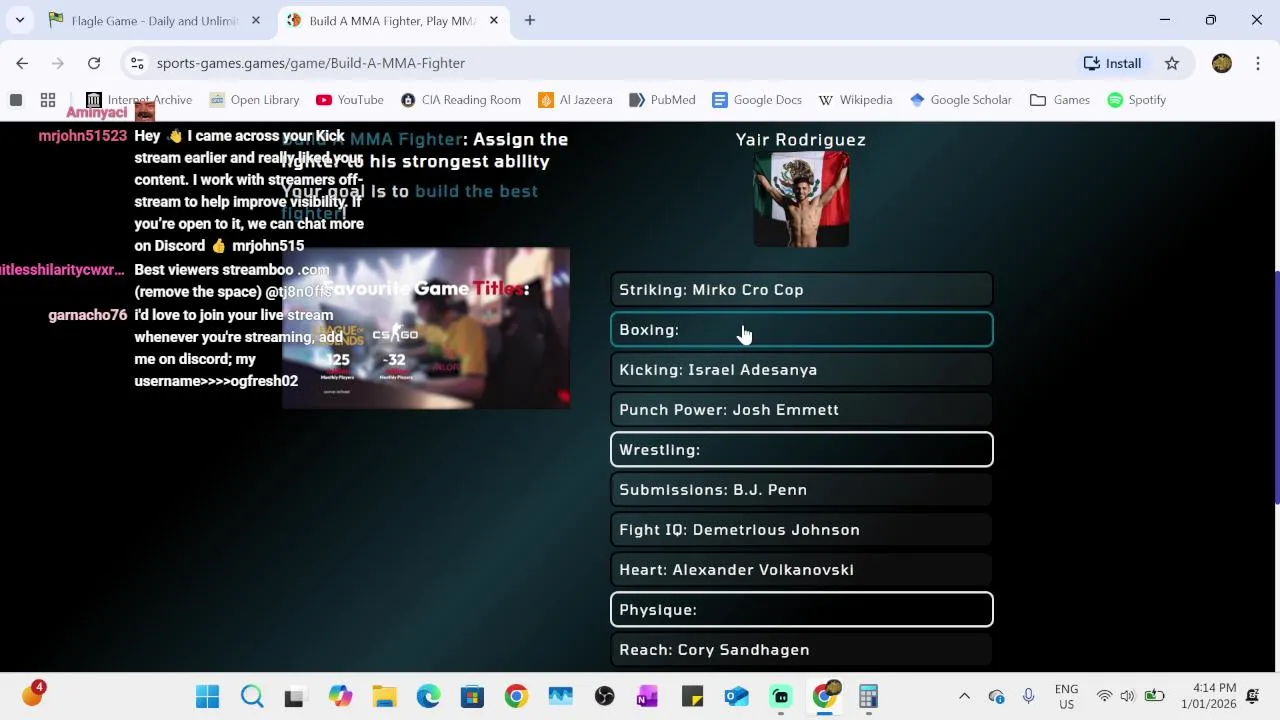
Task: Show hidden system tray icons
Action: [964, 697]
